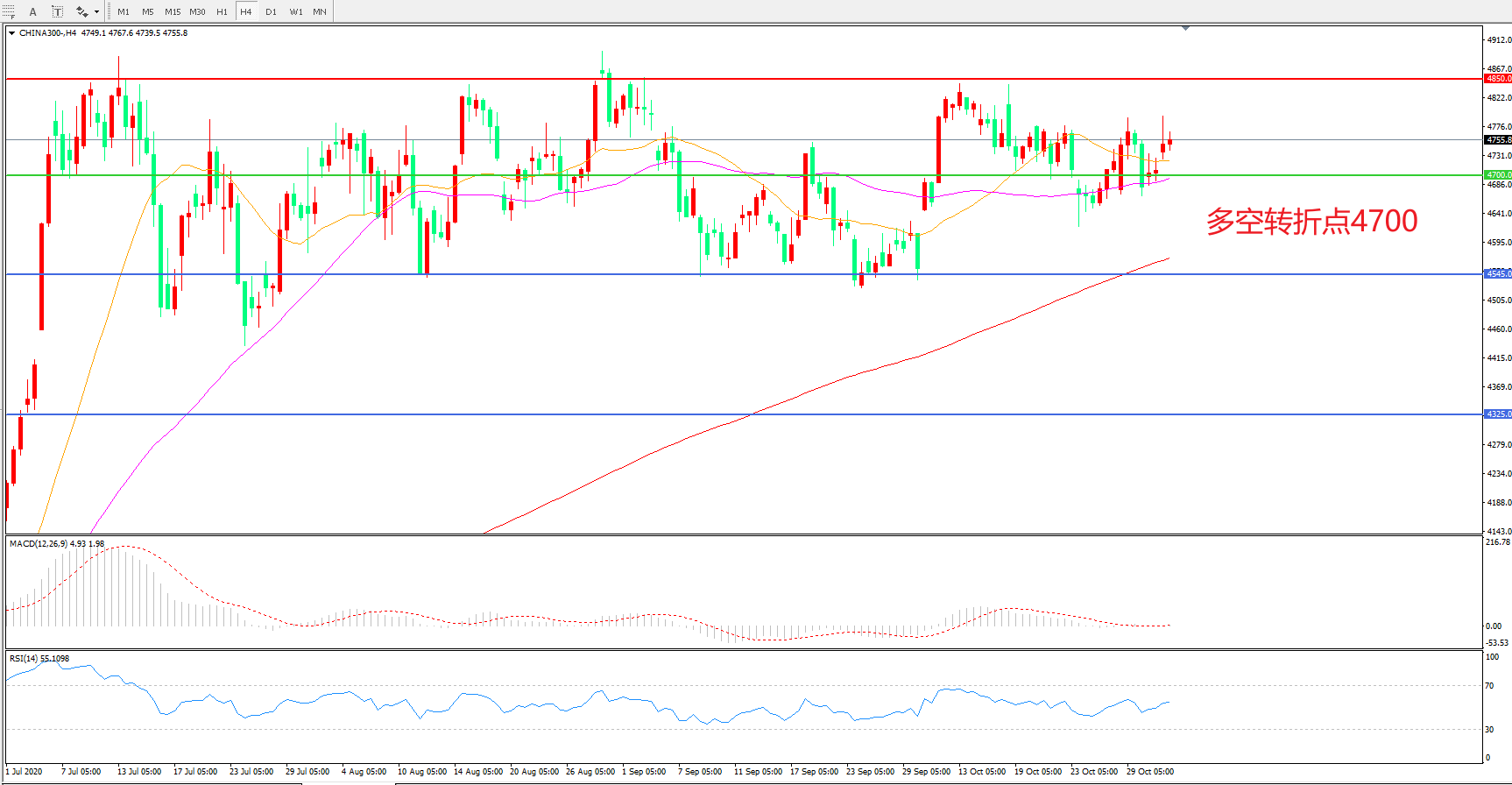Screen dimensions: 1512x785
Task: Click the chart shift triangle marker
Action: pos(1185,29)
